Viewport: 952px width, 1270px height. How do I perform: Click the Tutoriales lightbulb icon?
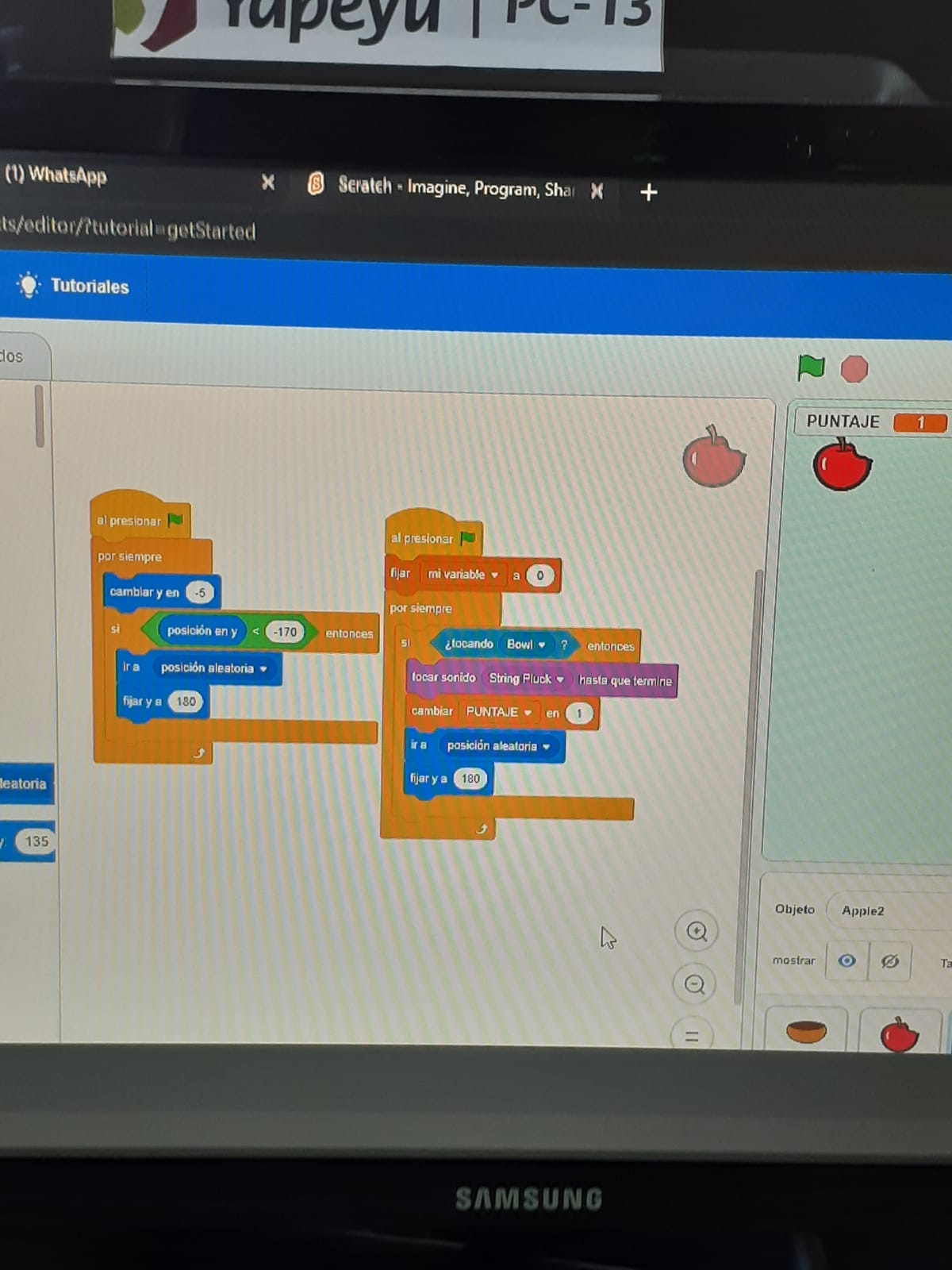[29, 285]
